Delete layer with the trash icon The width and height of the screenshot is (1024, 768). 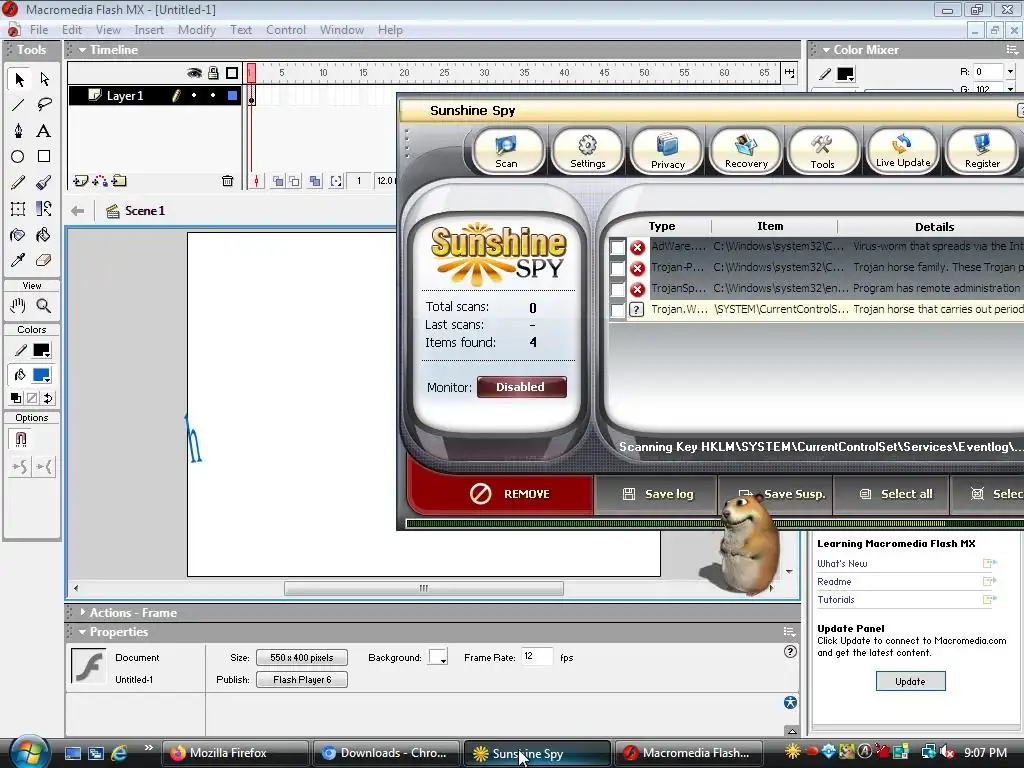coord(227,181)
